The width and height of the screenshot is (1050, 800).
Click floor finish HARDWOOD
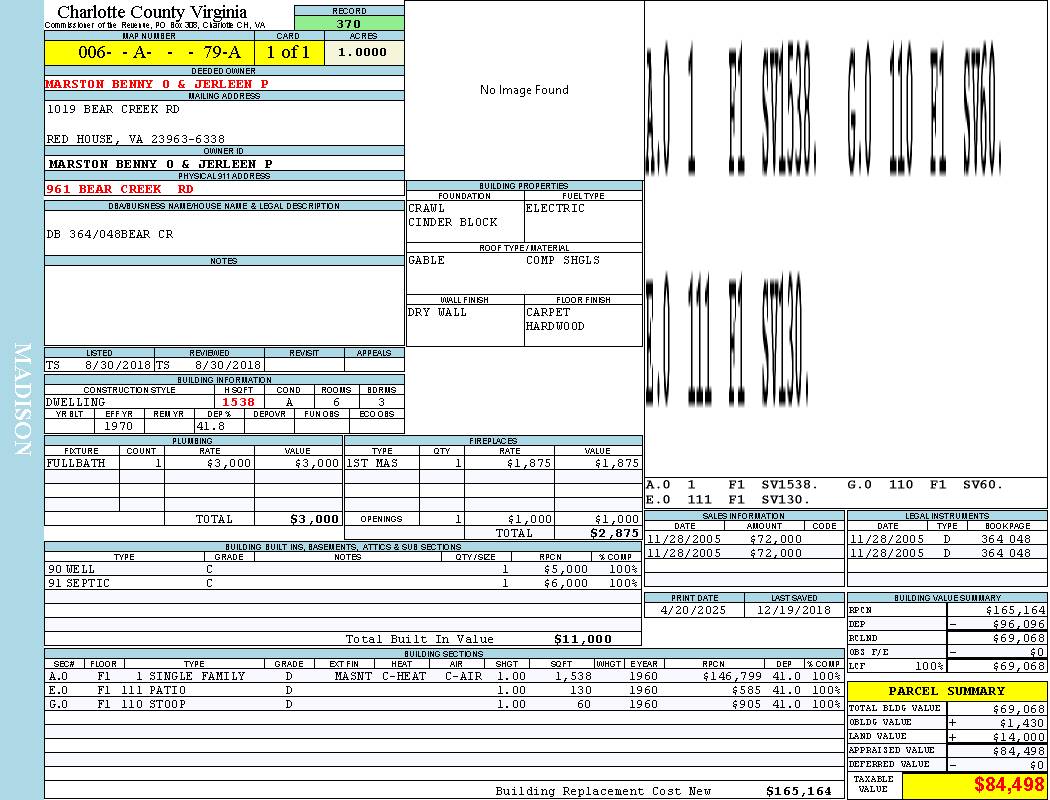click(555, 327)
